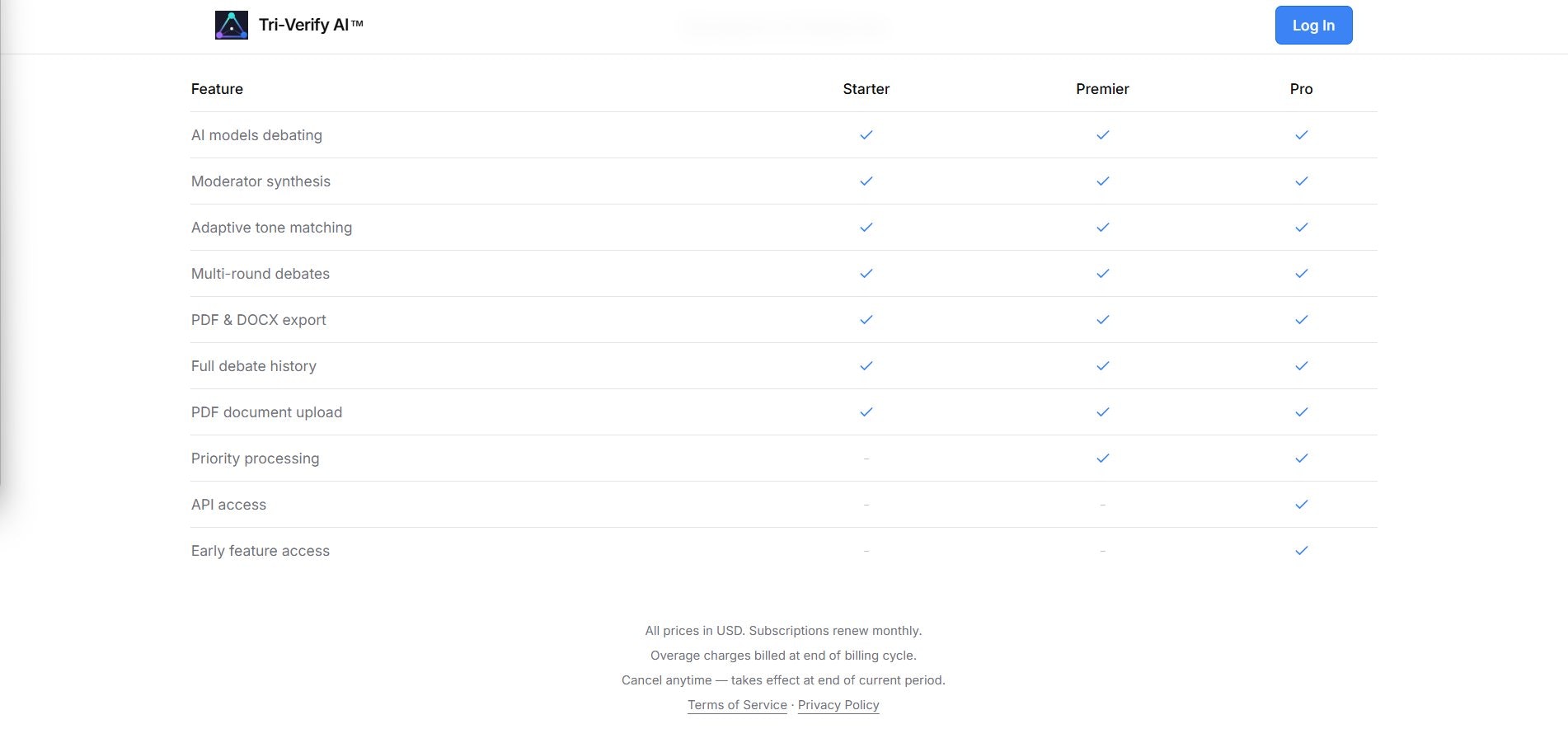Click the Pro checkmark for API access

coord(1302,504)
